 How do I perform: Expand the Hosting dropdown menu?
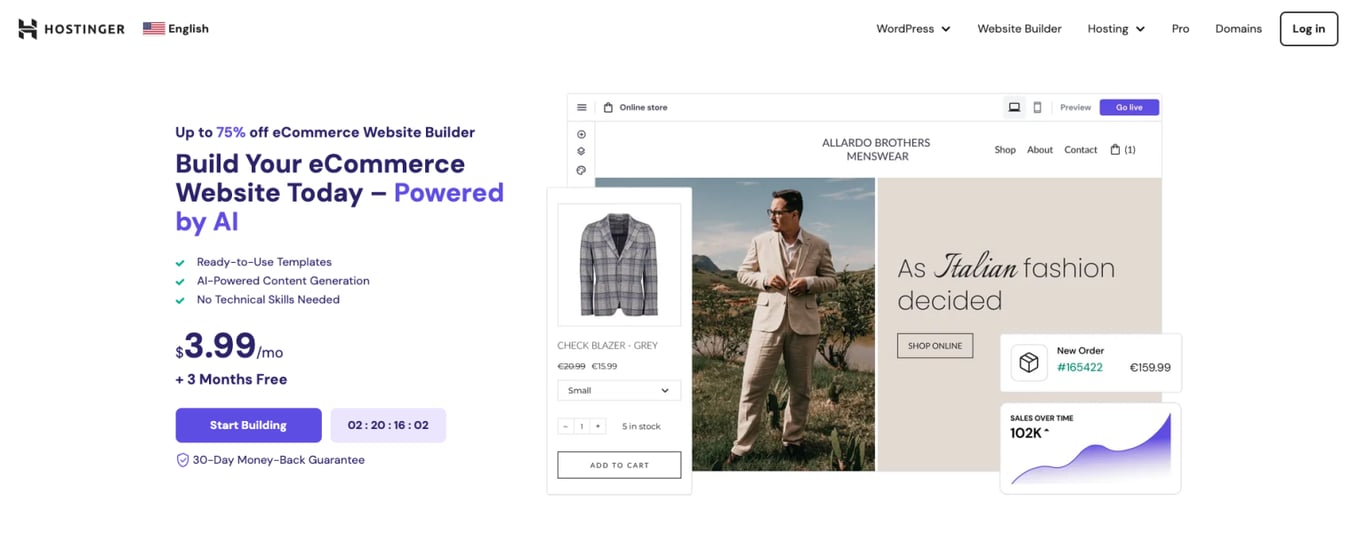(1116, 29)
